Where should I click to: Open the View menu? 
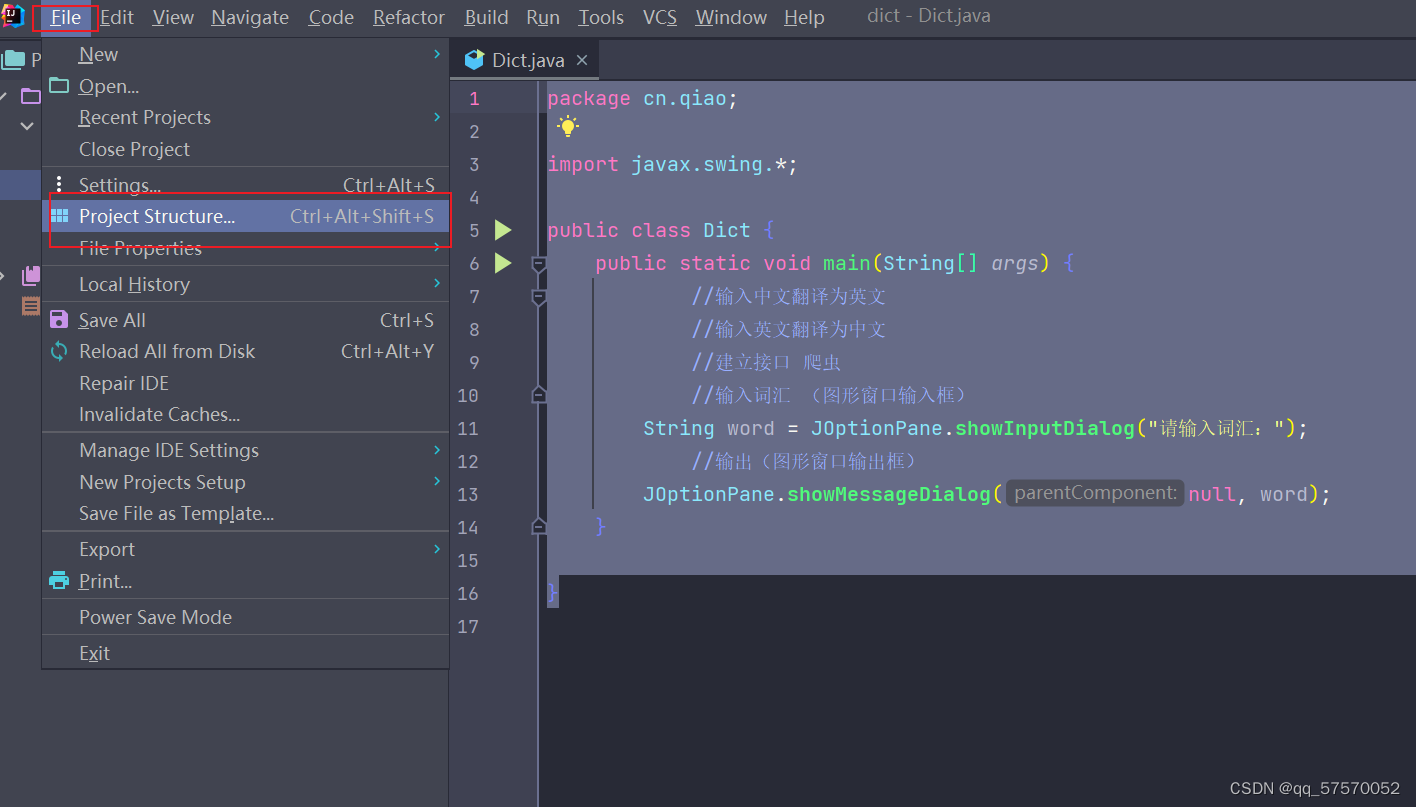click(173, 17)
